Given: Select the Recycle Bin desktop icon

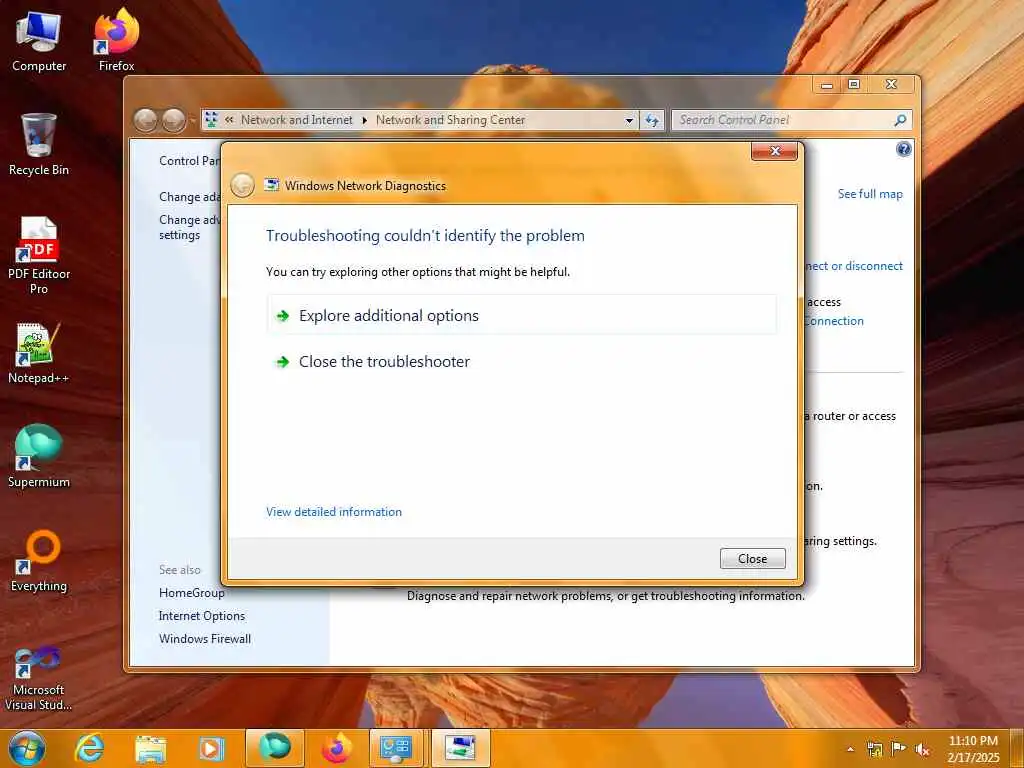Looking at the screenshot, I should pyautogui.click(x=39, y=144).
